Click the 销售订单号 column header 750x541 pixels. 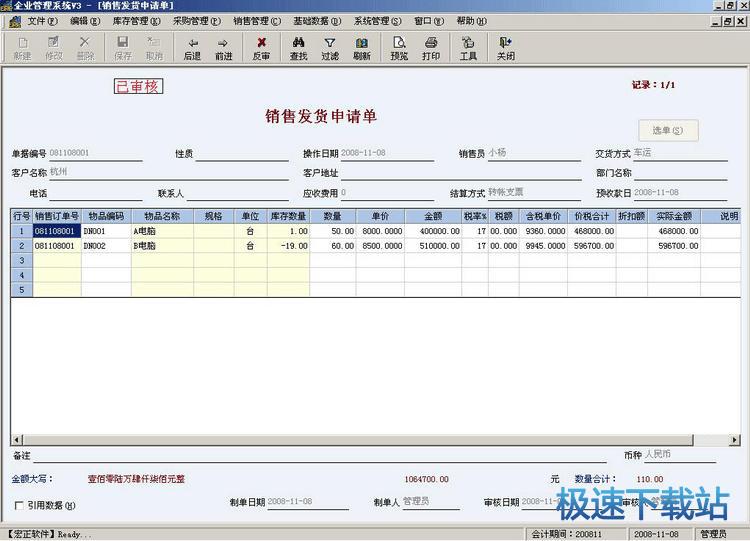click(x=57, y=216)
